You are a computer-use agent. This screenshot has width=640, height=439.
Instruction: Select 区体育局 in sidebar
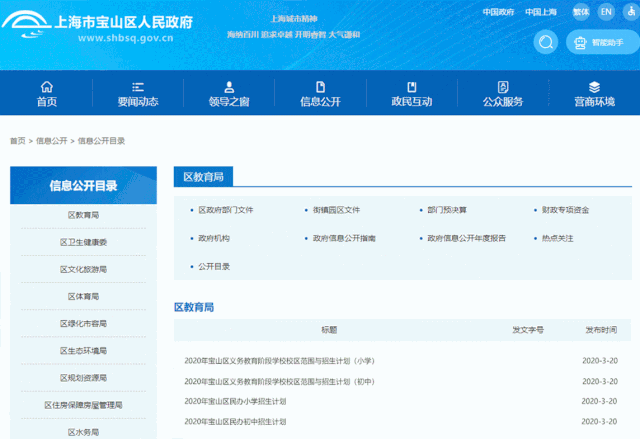point(83,297)
